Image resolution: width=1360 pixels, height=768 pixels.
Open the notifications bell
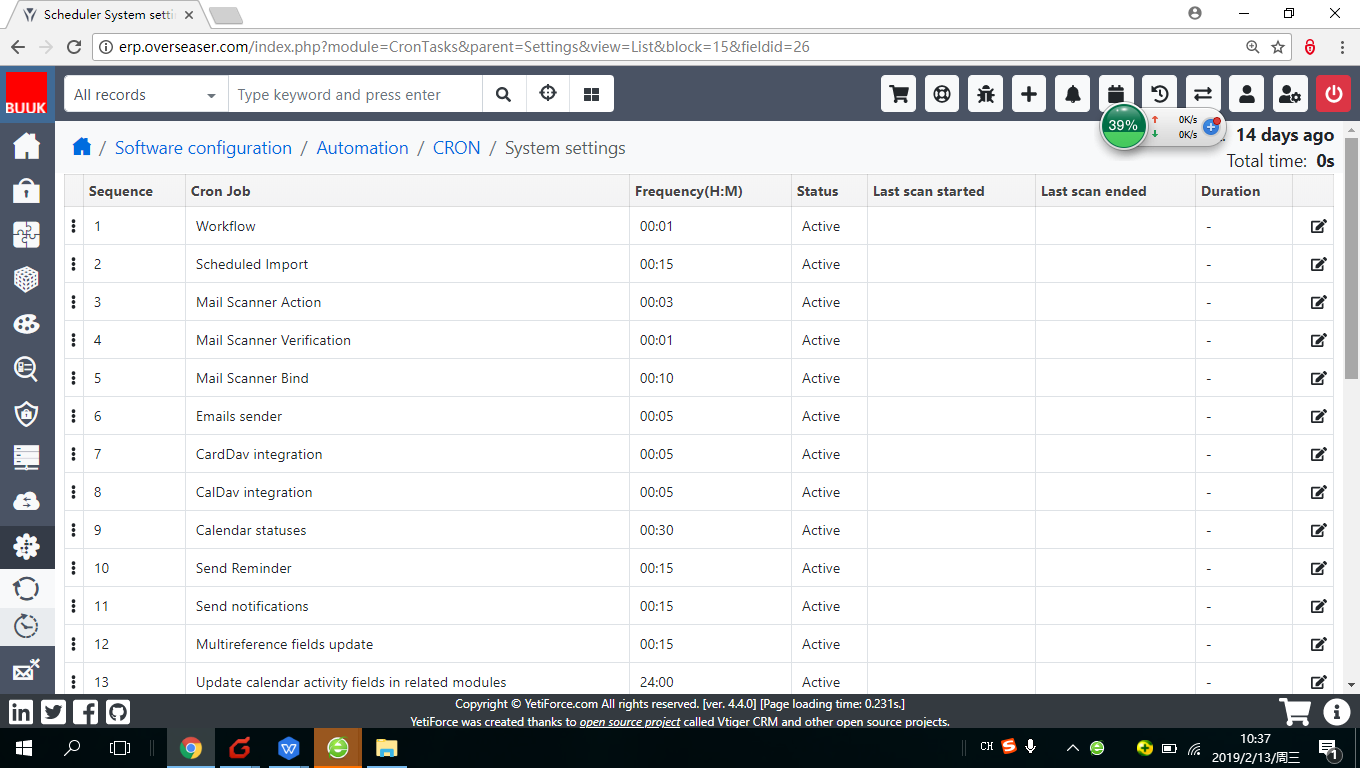coord(1073,94)
